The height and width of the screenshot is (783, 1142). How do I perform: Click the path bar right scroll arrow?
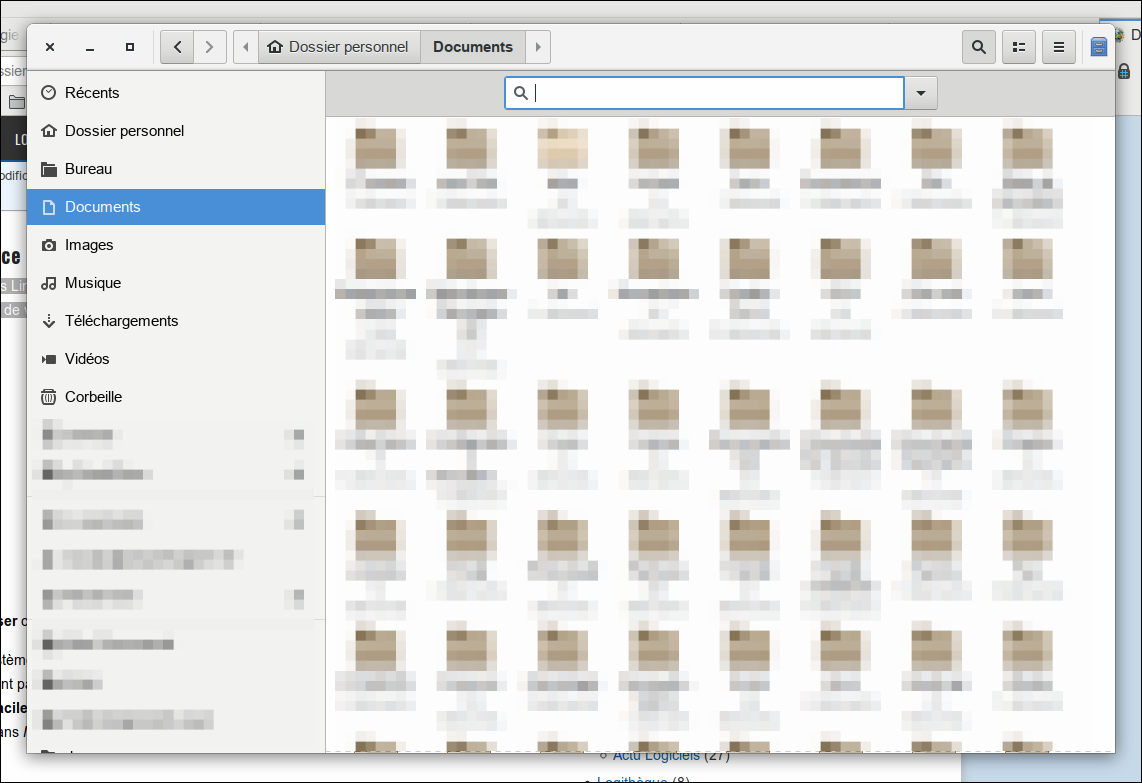pos(538,47)
